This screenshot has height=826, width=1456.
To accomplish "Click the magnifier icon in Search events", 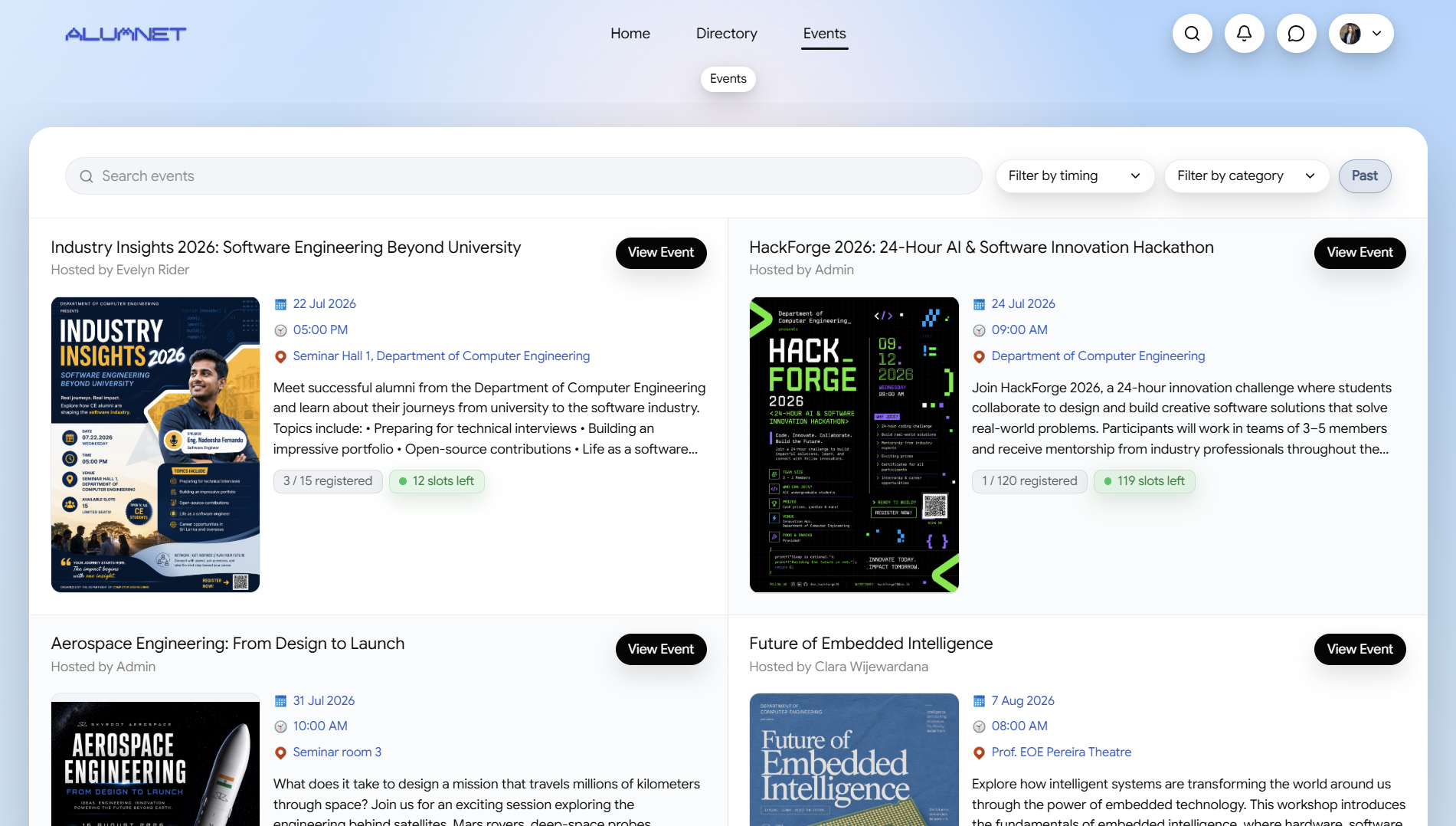I will point(87,176).
